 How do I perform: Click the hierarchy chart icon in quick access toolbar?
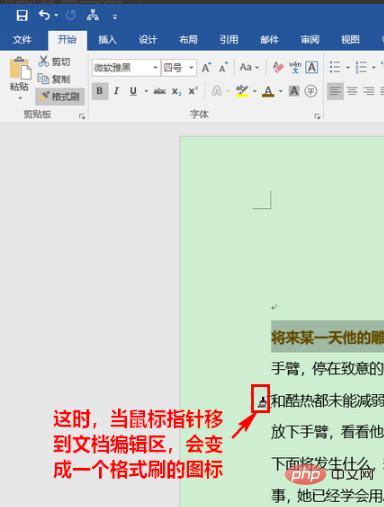point(93,15)
